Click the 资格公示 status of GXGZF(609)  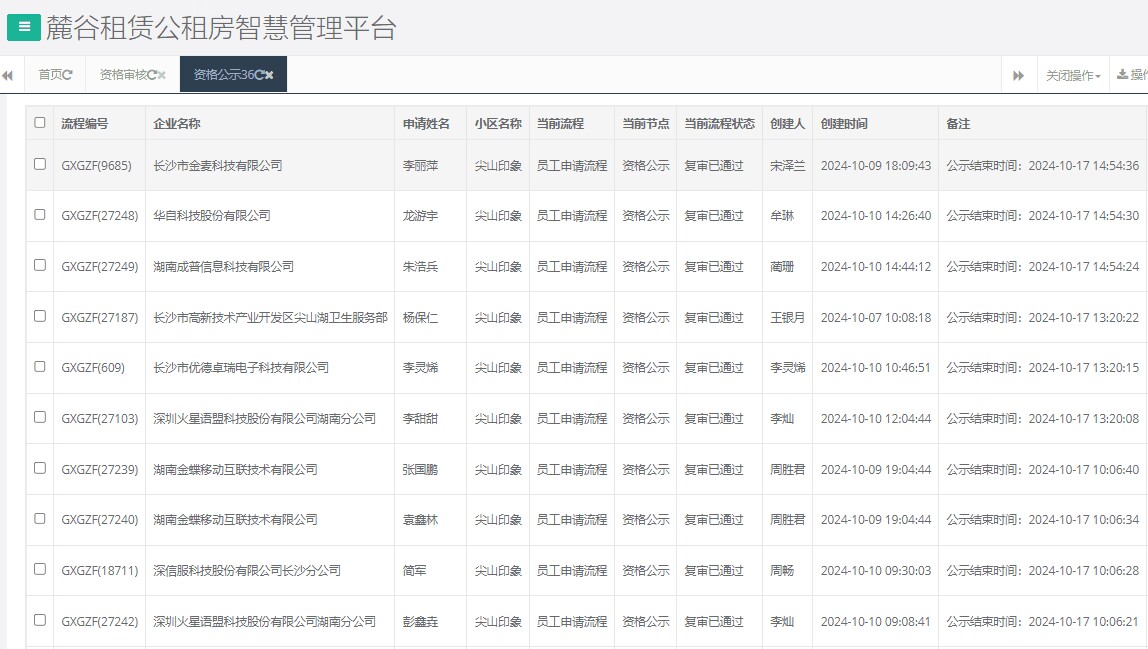click(x=644, y=367)
